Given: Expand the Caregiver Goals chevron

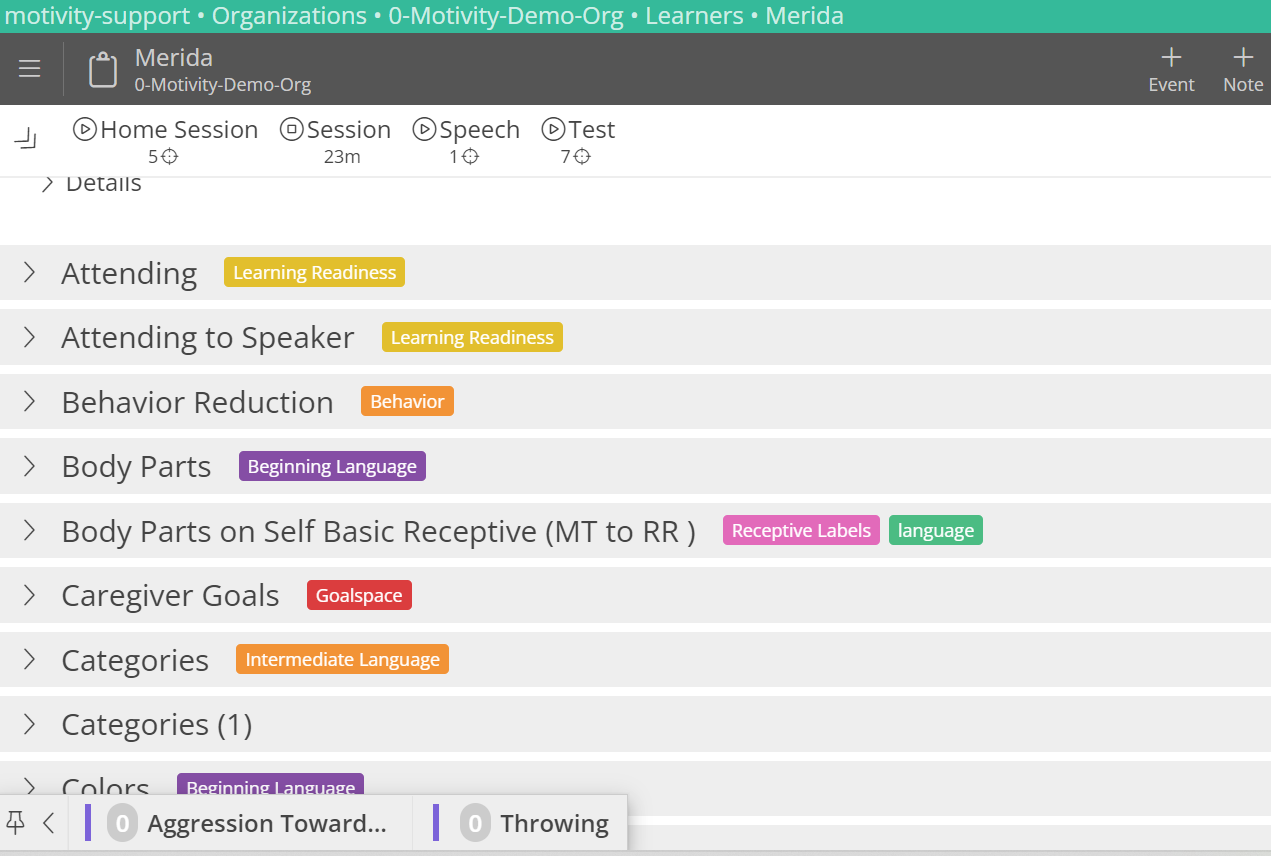Looking at the screenshot, I should coord(29,595).
